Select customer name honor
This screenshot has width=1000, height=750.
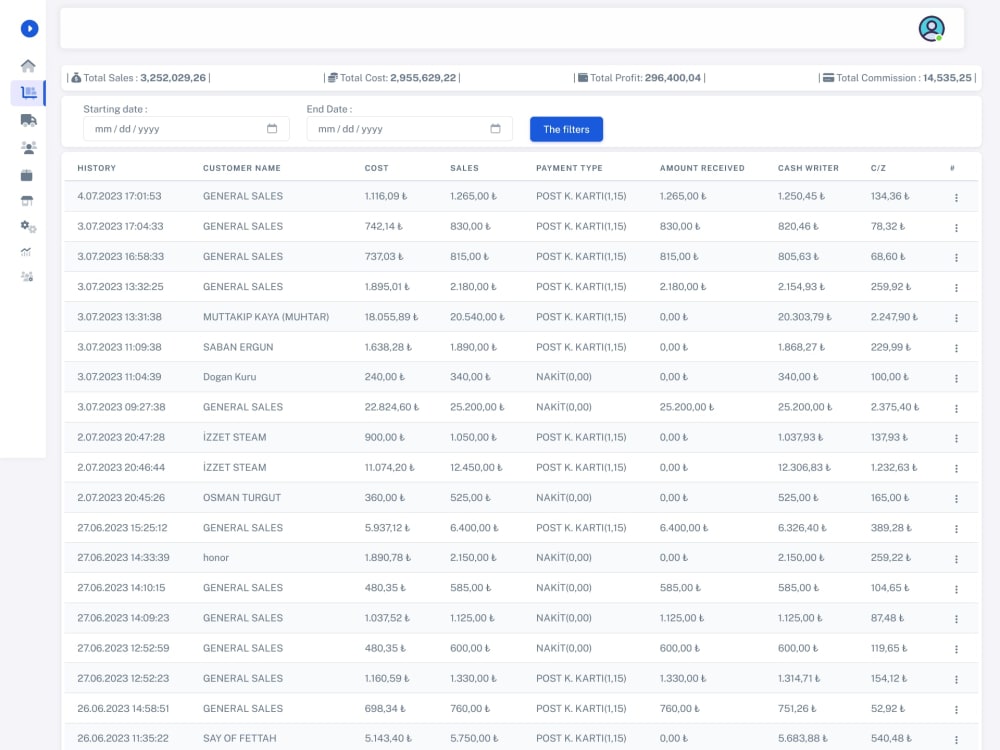216,557
